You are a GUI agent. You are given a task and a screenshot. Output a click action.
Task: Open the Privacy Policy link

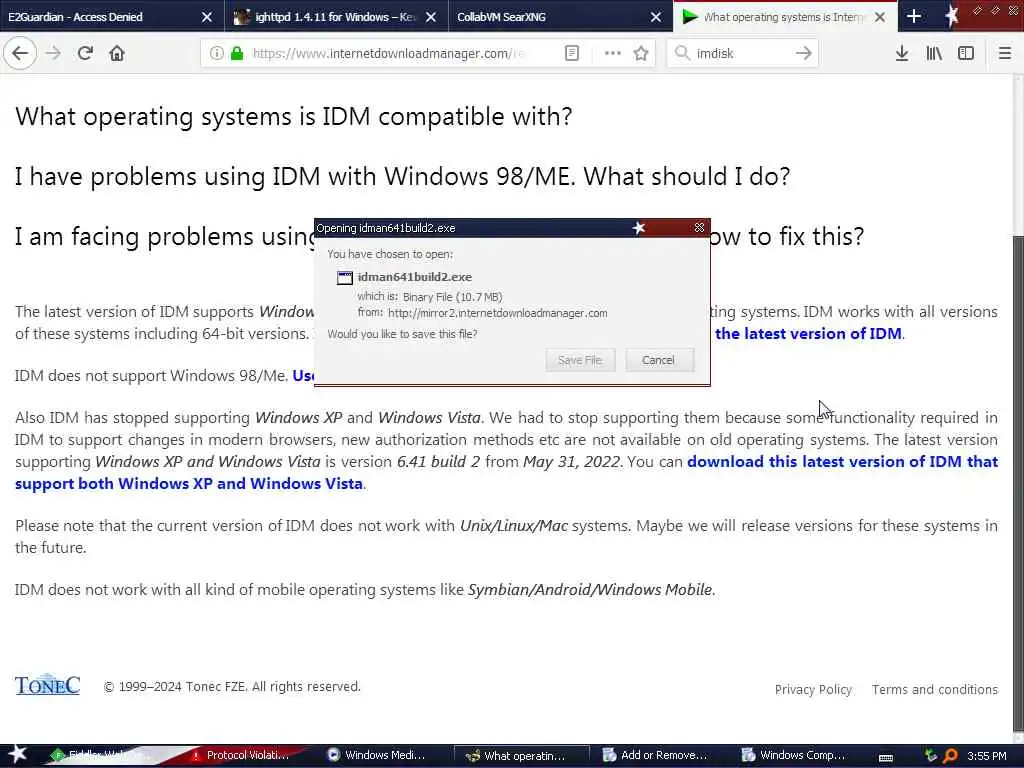point(813,690)
